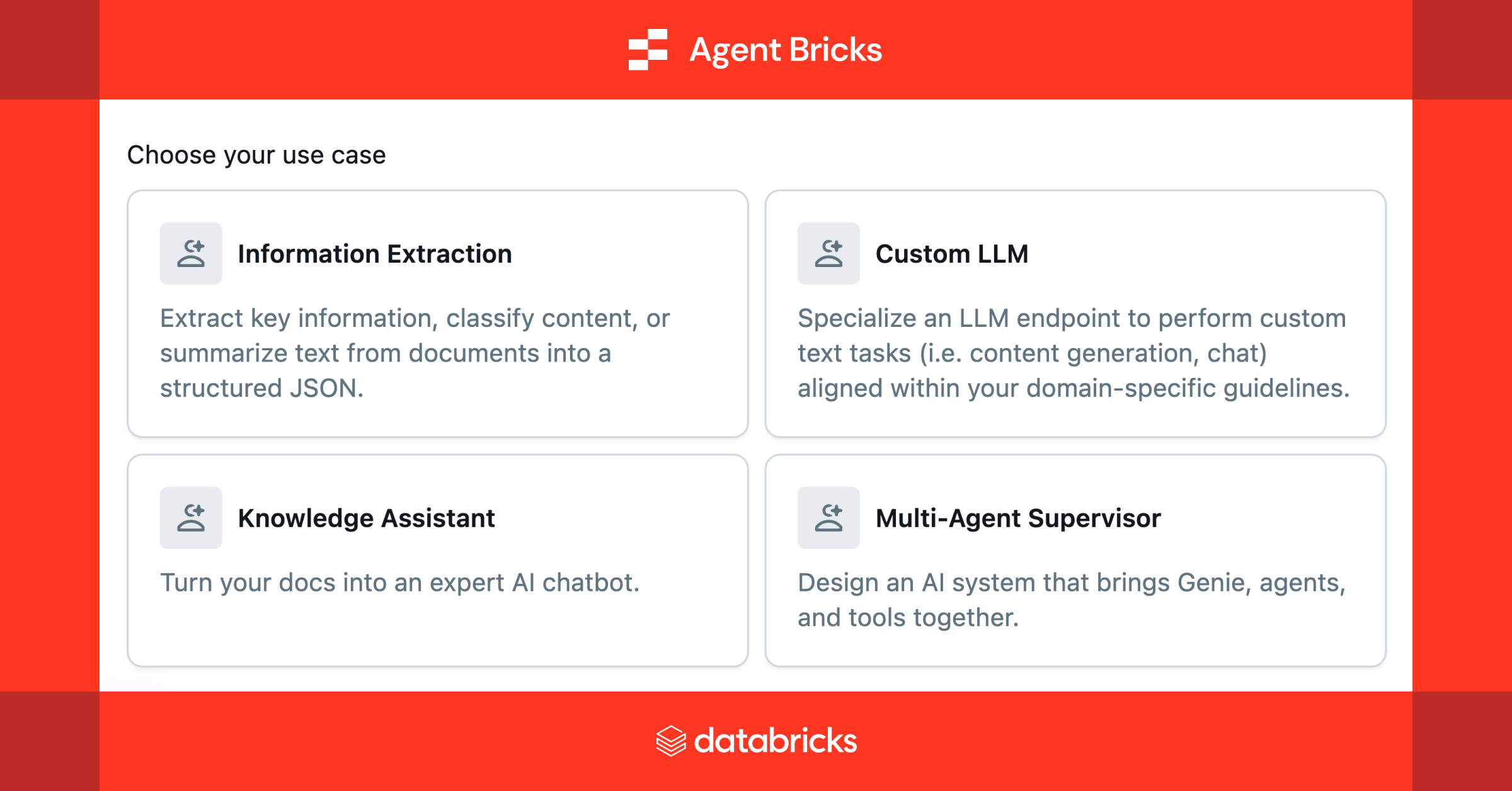The height and width of the screenshot is (791, 1512).
Task: Click the Custom LLM description text
Action: tap(1073, 353)
